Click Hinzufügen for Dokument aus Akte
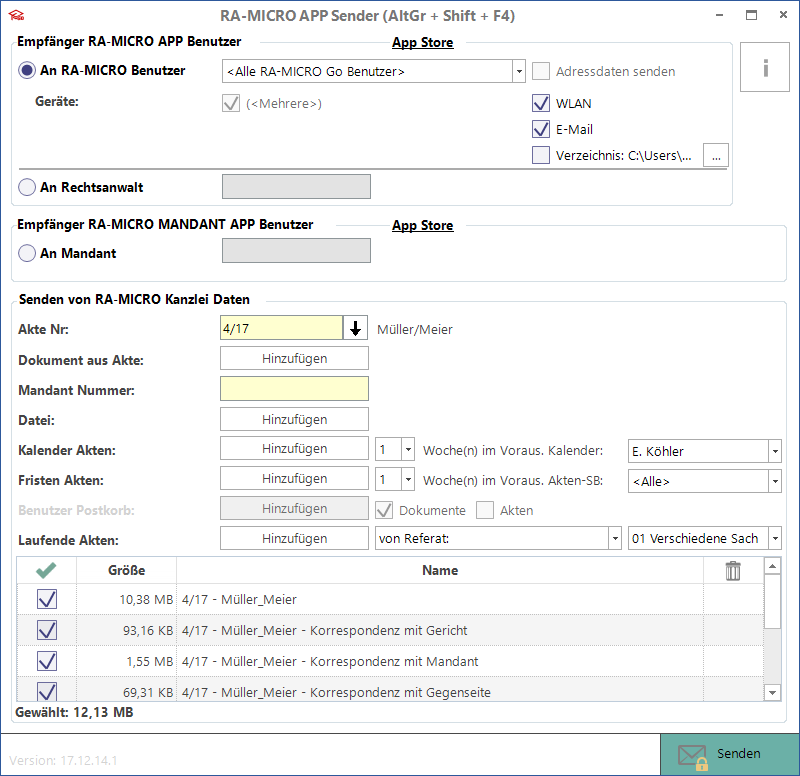Image resolution: width=800 pixels, height=776 pixels. (x=294, y=358)
